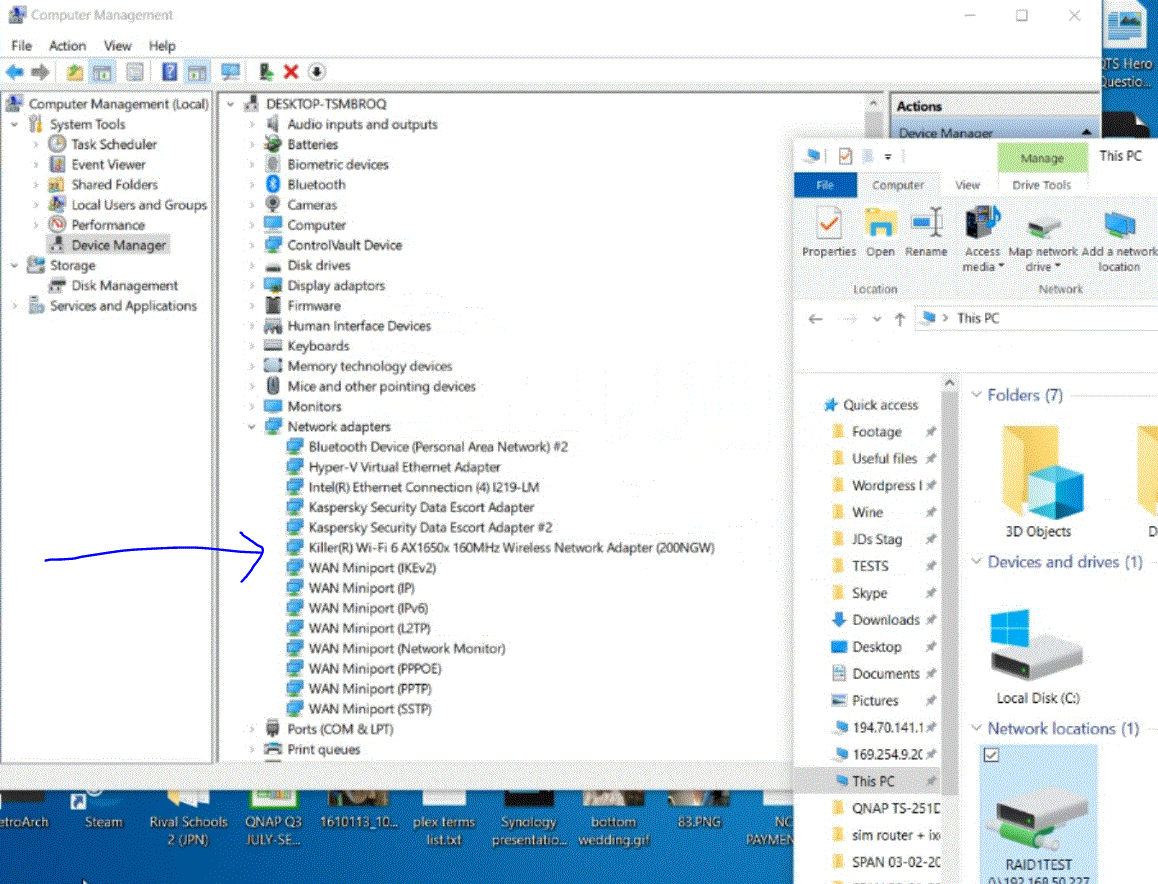Collapse the Network adapters category

(x=252, y=426)
